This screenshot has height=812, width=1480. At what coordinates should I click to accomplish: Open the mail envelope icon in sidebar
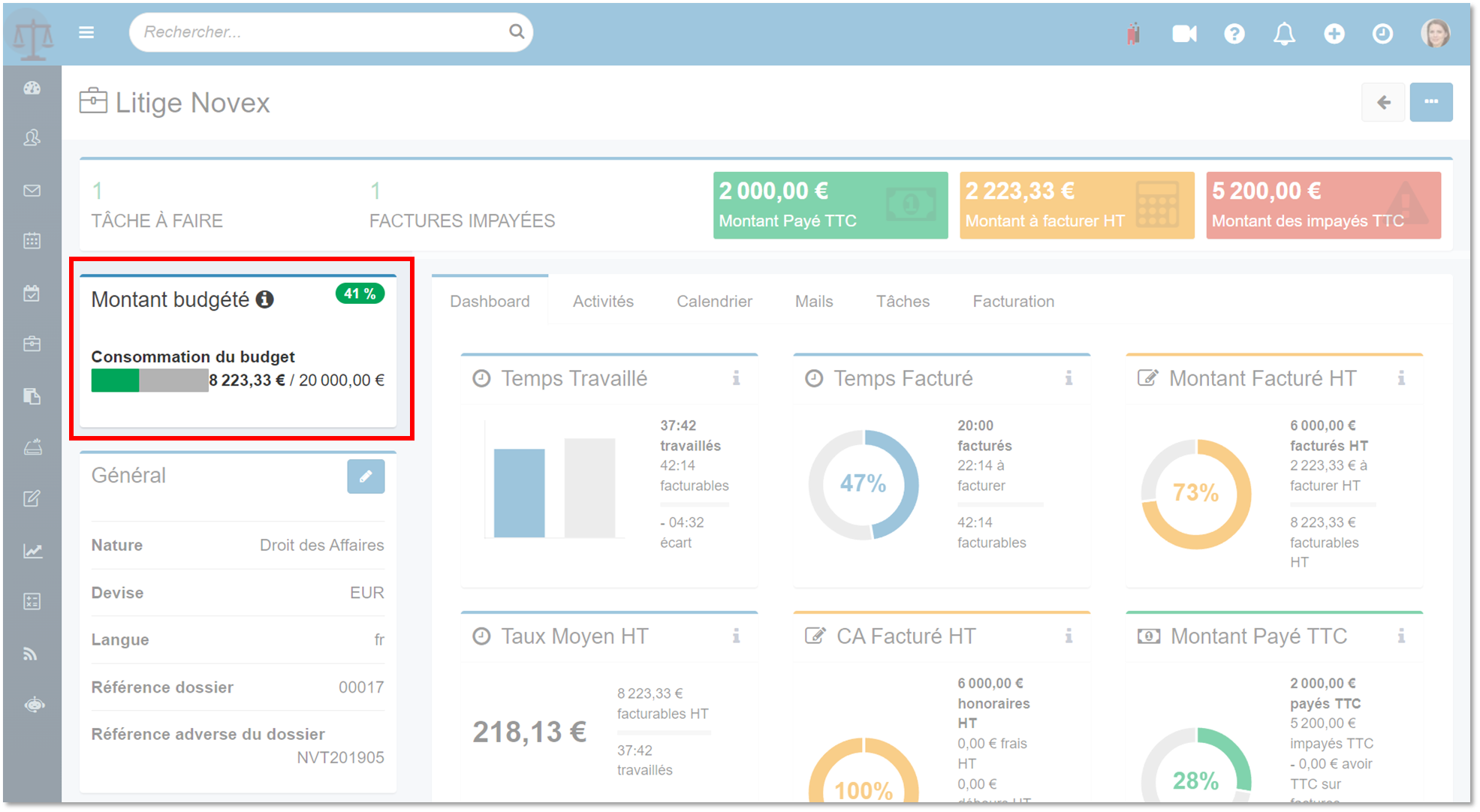[32, 191]
